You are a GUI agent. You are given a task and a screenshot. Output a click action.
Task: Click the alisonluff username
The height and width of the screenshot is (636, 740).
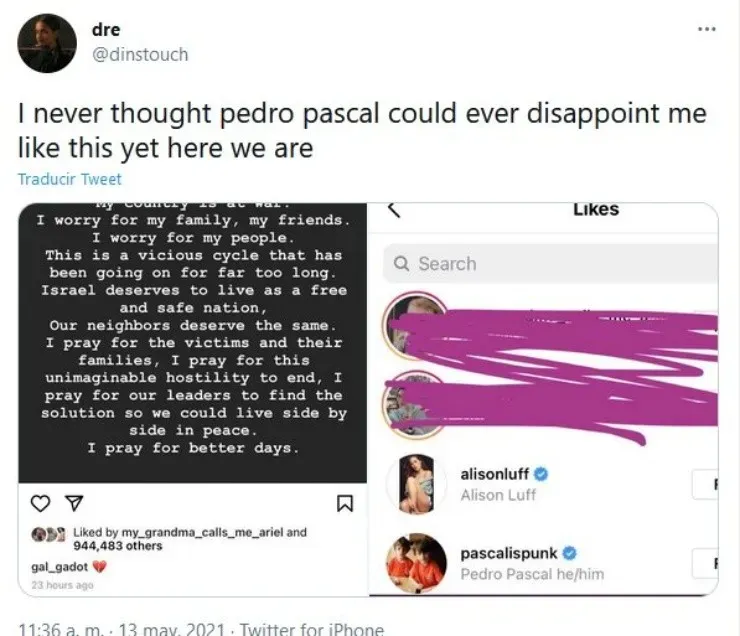[x=495, y=474]
